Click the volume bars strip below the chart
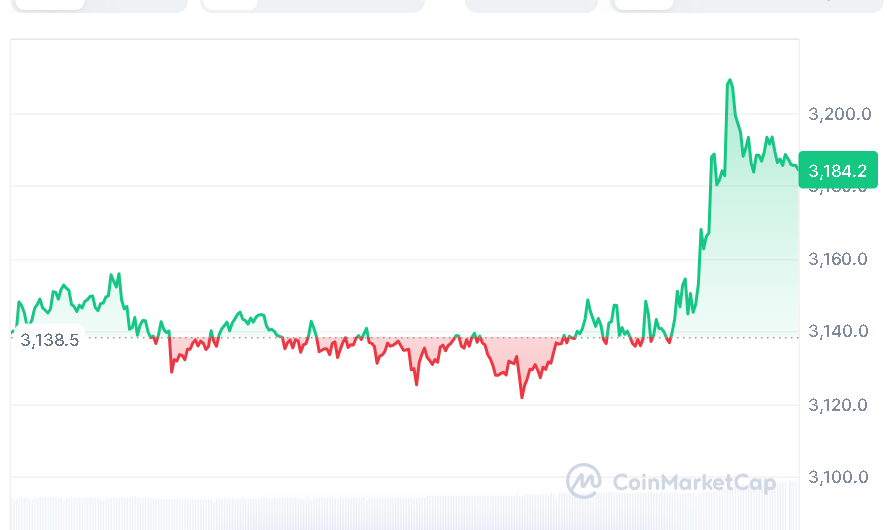Image resolution: width=887 pixels, height=530 pixels. click(x=400, y=512)
